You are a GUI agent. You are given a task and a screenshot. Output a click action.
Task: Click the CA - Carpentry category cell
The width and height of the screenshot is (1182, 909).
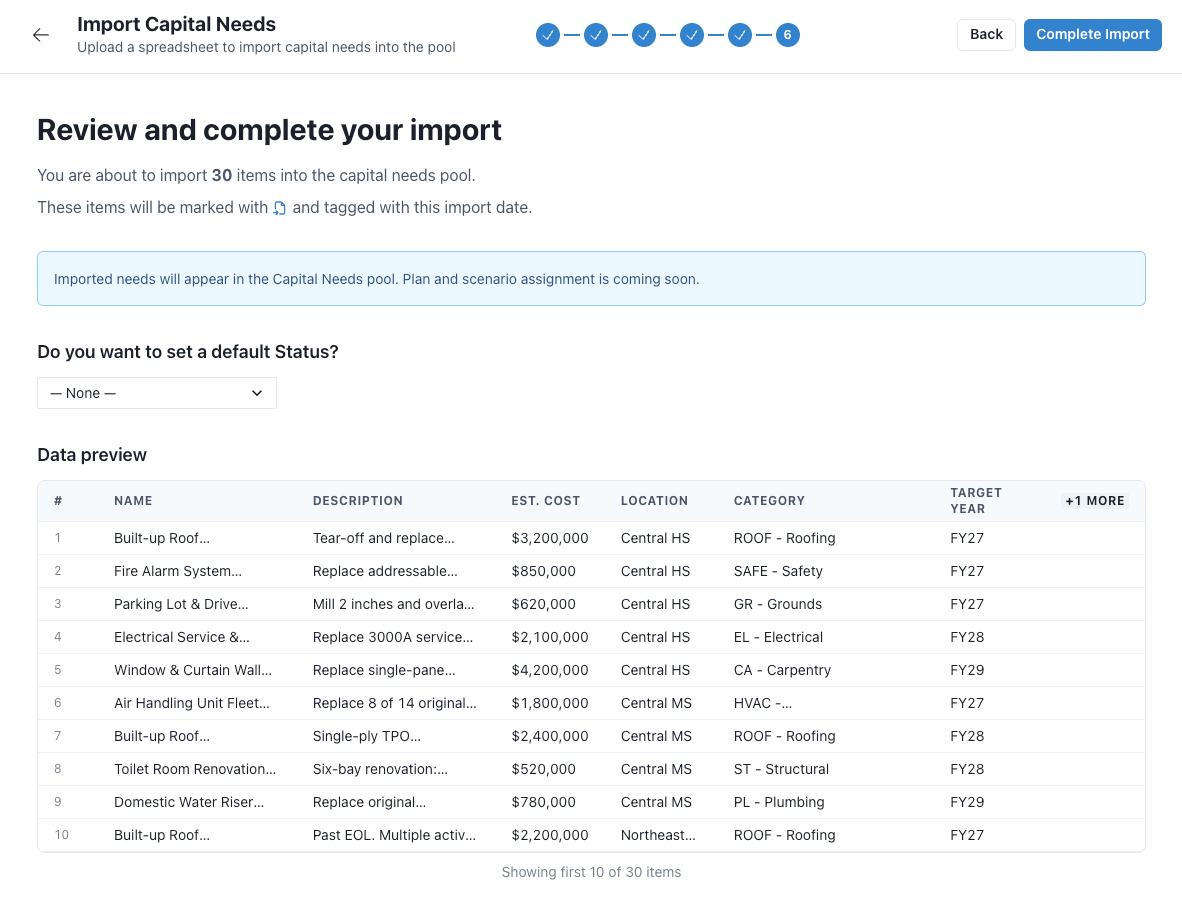[782, 670]
